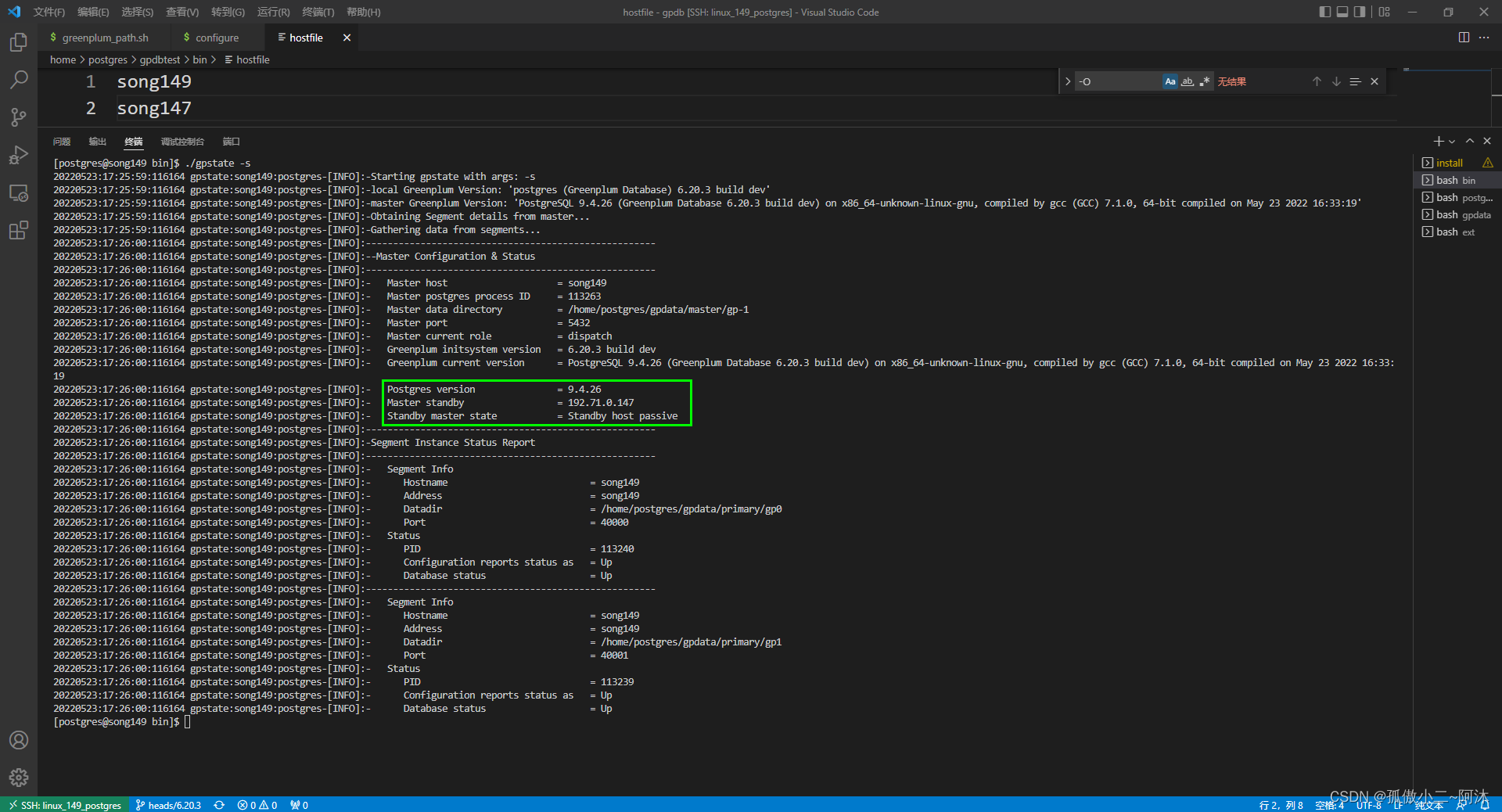This screenshot has width=1502, height=812.
Task: Open the Search view in activity bar
Action: tap(19, 80)
